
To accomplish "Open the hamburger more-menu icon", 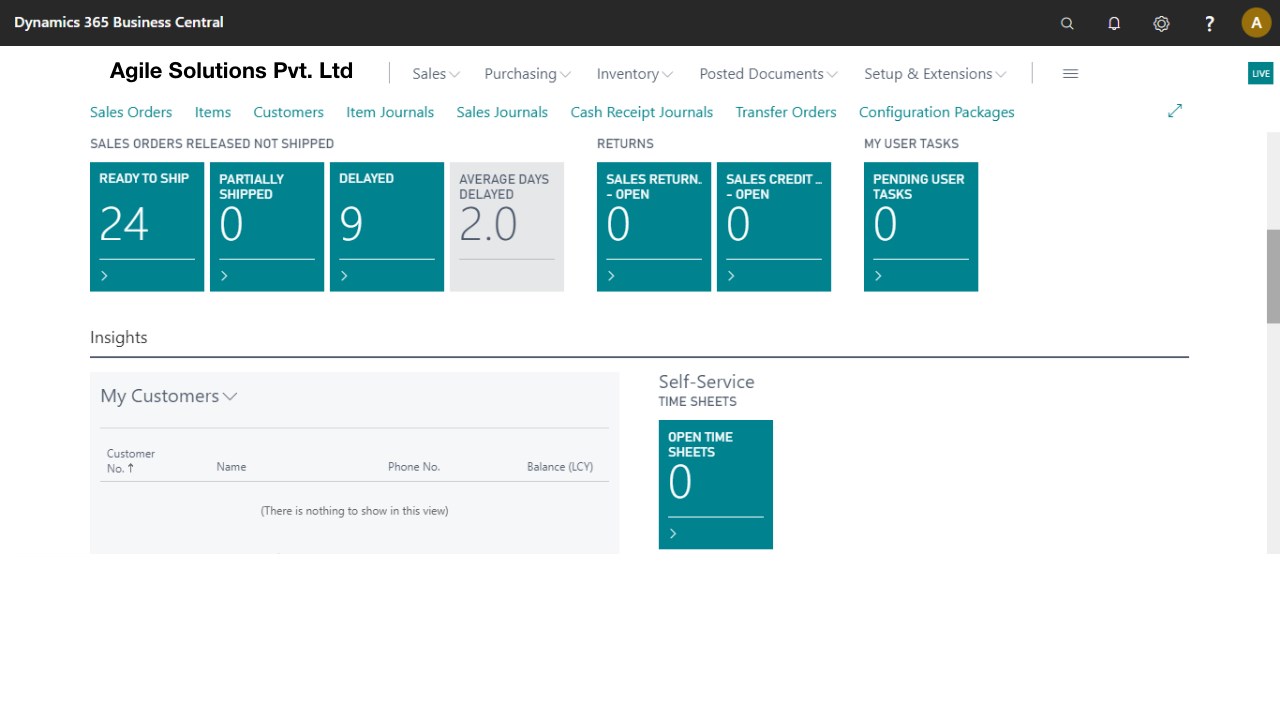I will pos(1070,74).
